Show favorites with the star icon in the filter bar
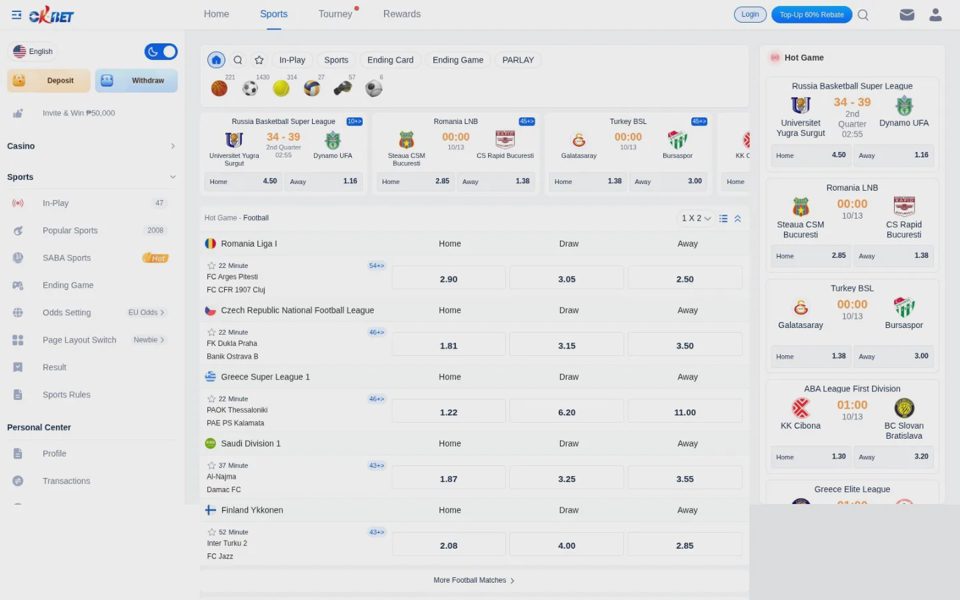This screenshot has height=600, width=960. pos(259,60)
